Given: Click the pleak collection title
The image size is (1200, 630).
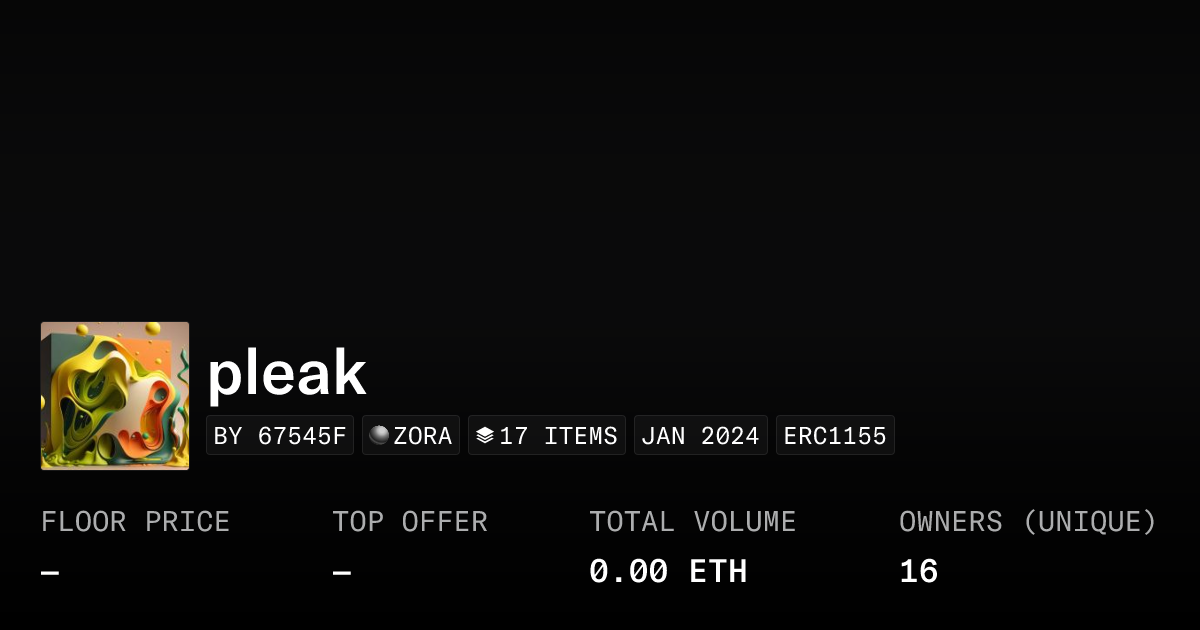Looking at the screenshot, I should coord(287,373).
